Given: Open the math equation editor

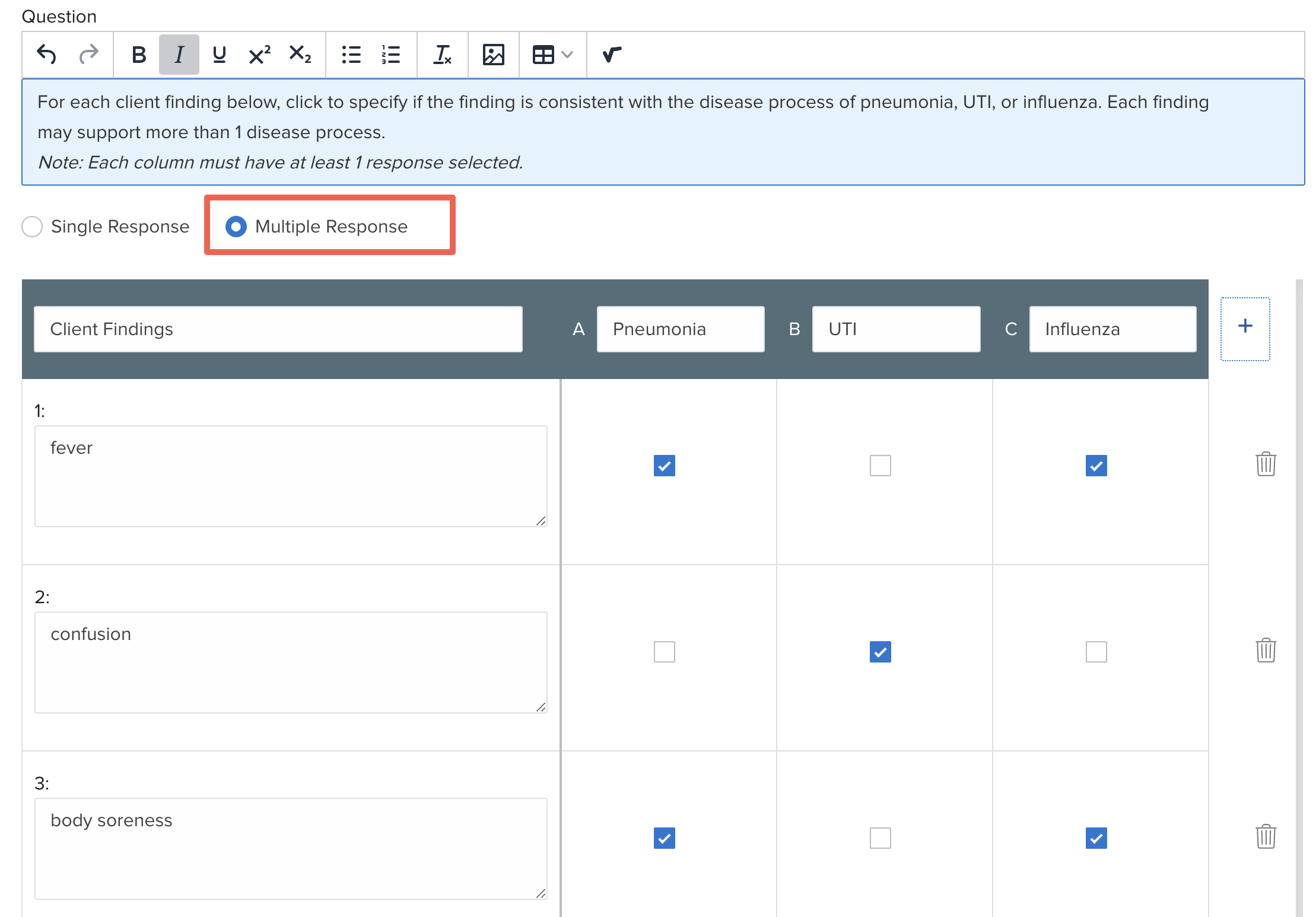Looking at the screenshot, I should [611, 54].
